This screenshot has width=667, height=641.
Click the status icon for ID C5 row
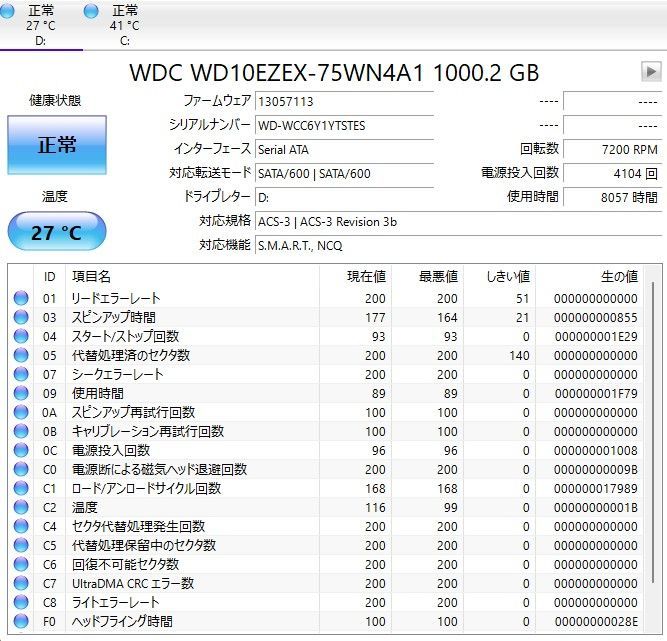(21, 545)
